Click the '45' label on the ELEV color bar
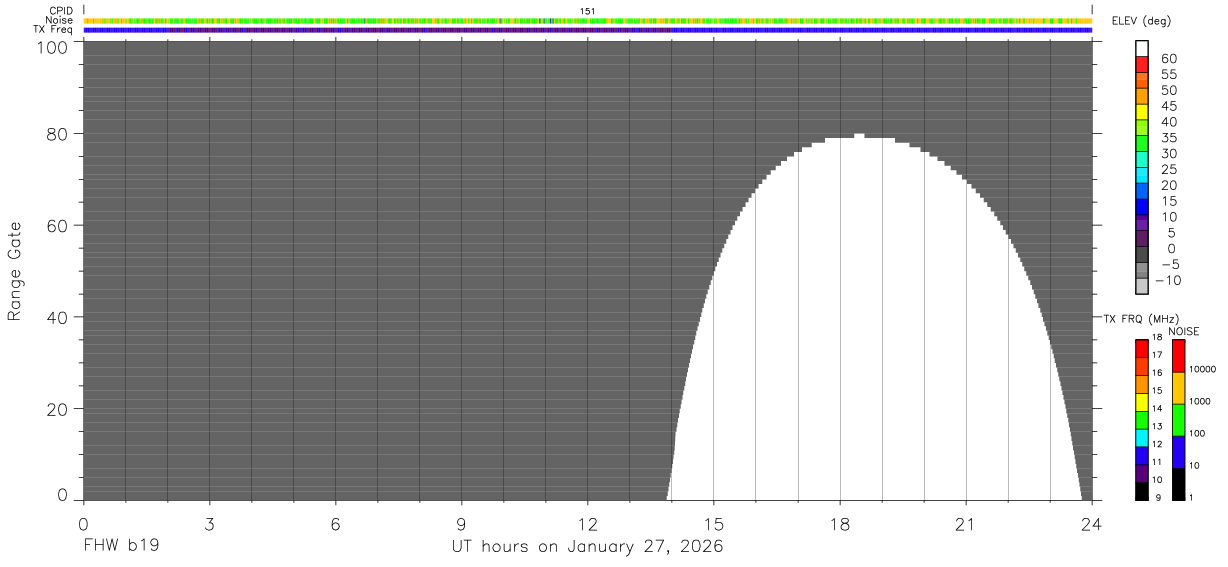The height and width of the screenshot is (567, 1228). pos(1168,106)
